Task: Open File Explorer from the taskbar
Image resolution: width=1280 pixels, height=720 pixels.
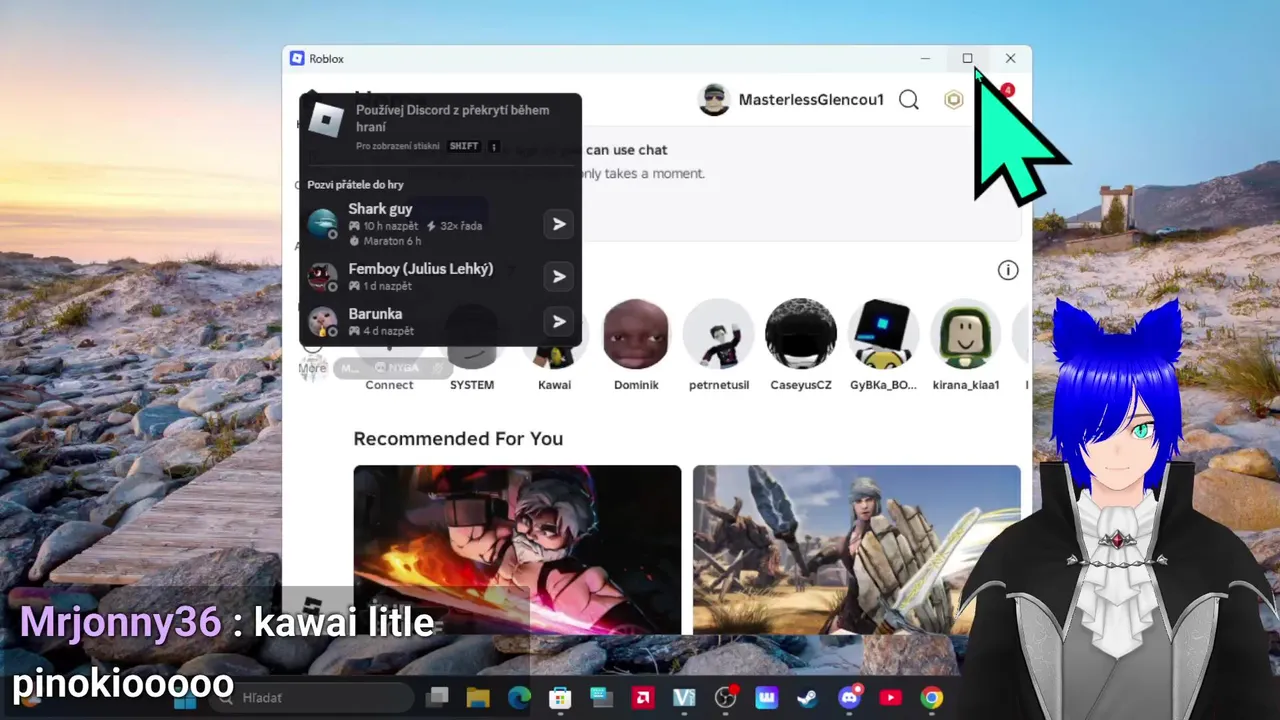Action: tap(478, 698)
